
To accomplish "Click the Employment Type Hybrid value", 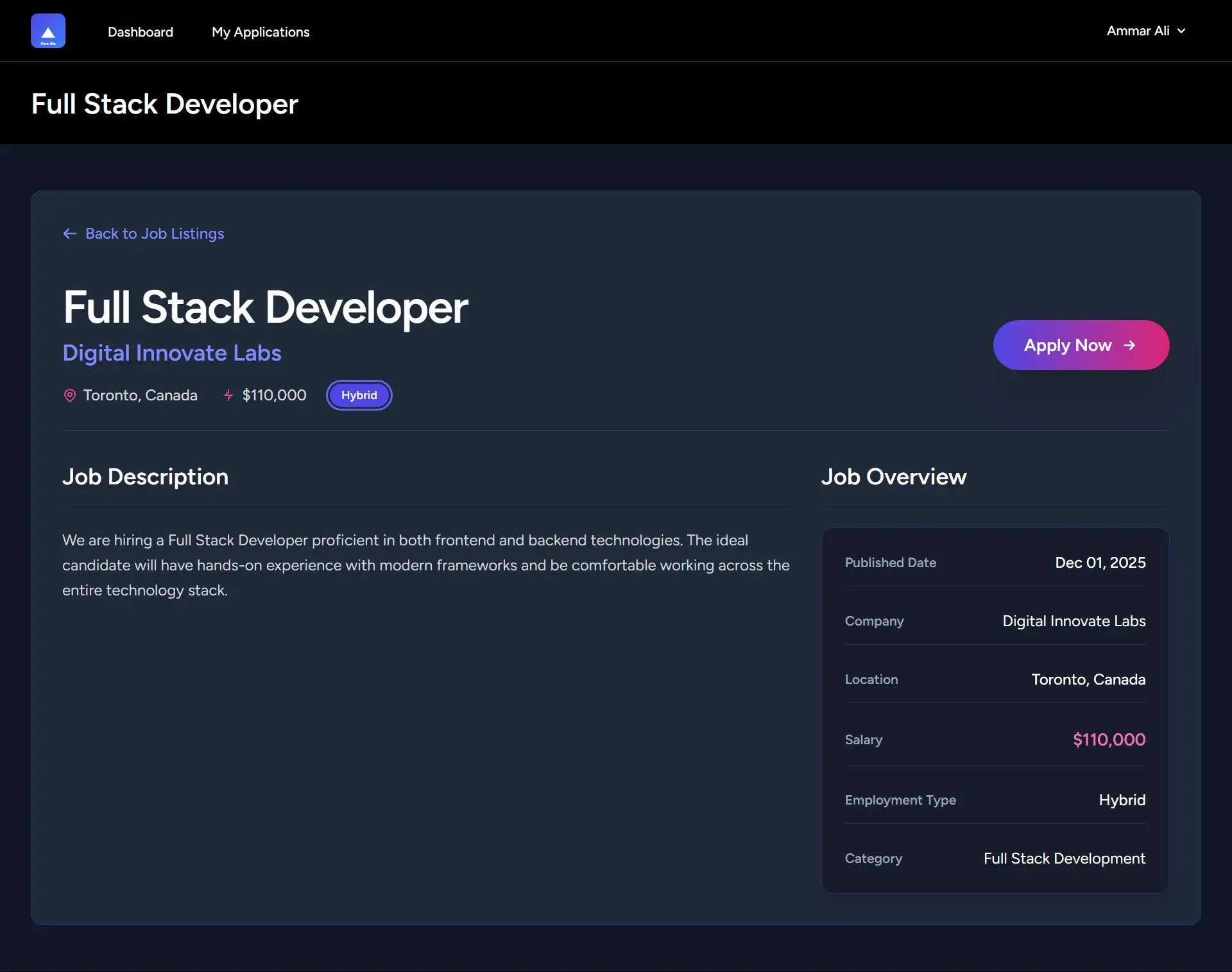I will point(1122,800).
